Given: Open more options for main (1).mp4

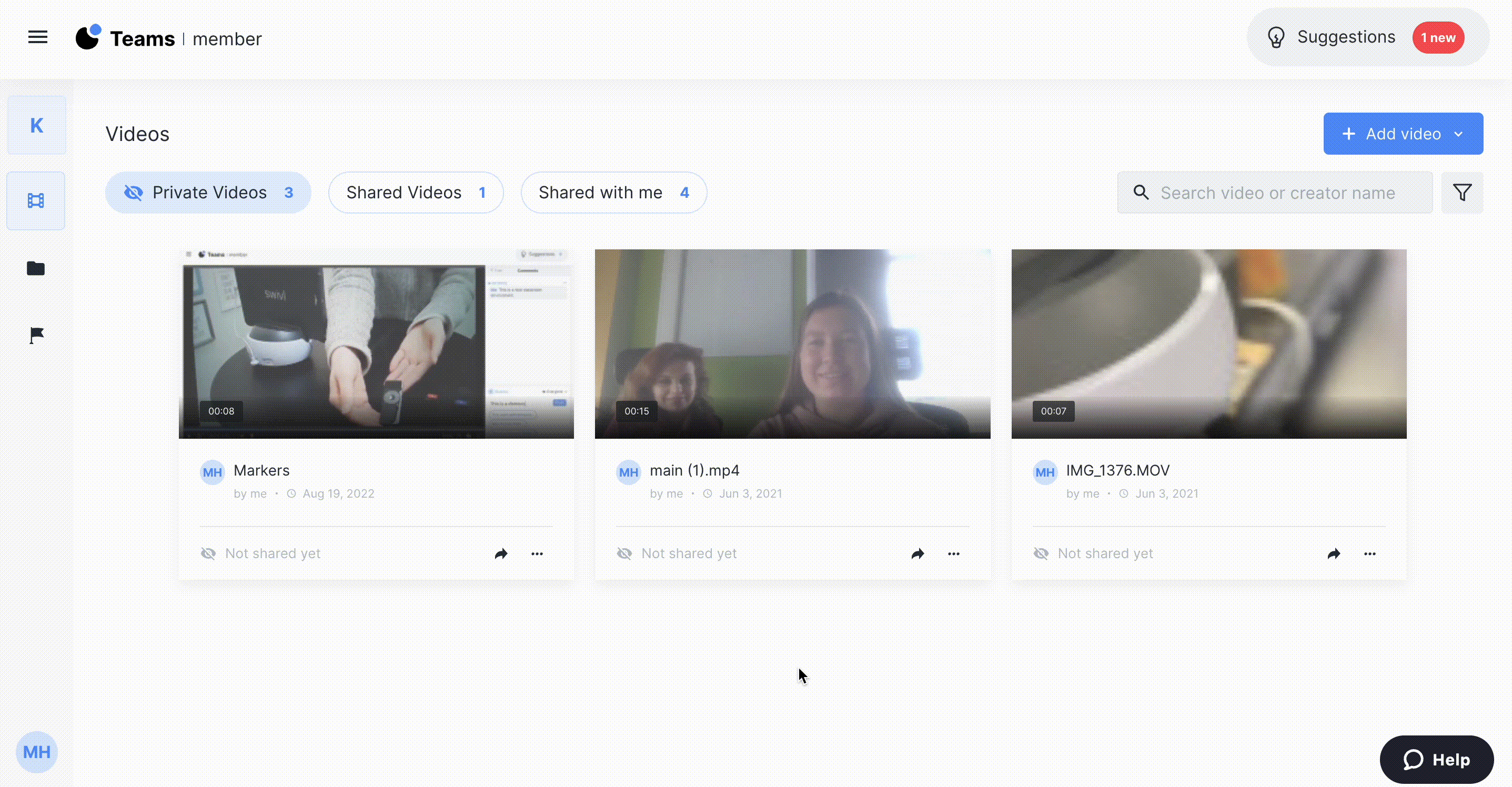Looking at the screenshot, I should coord(954,553).
